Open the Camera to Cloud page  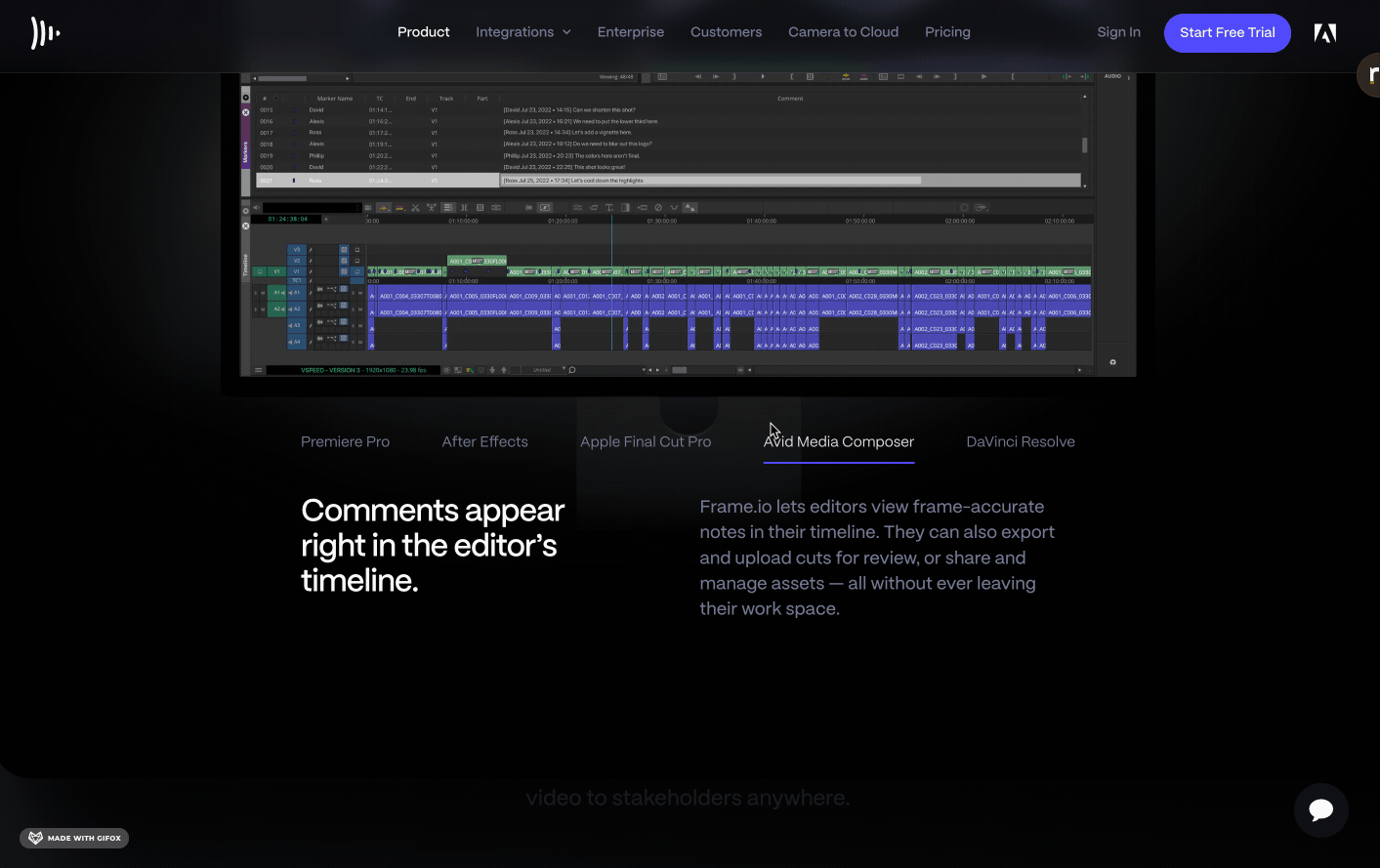click(x=844, y=32)
